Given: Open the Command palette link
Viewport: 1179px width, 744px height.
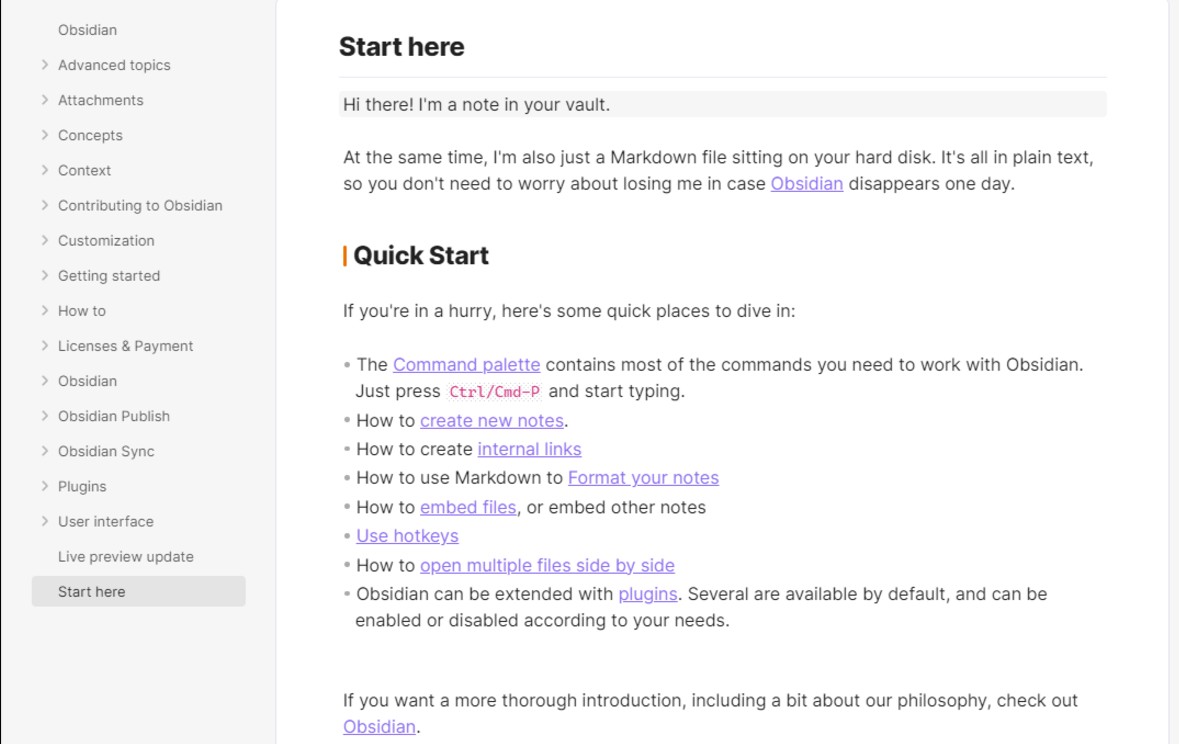Looking at the screenshot, I should click(466, 364).
